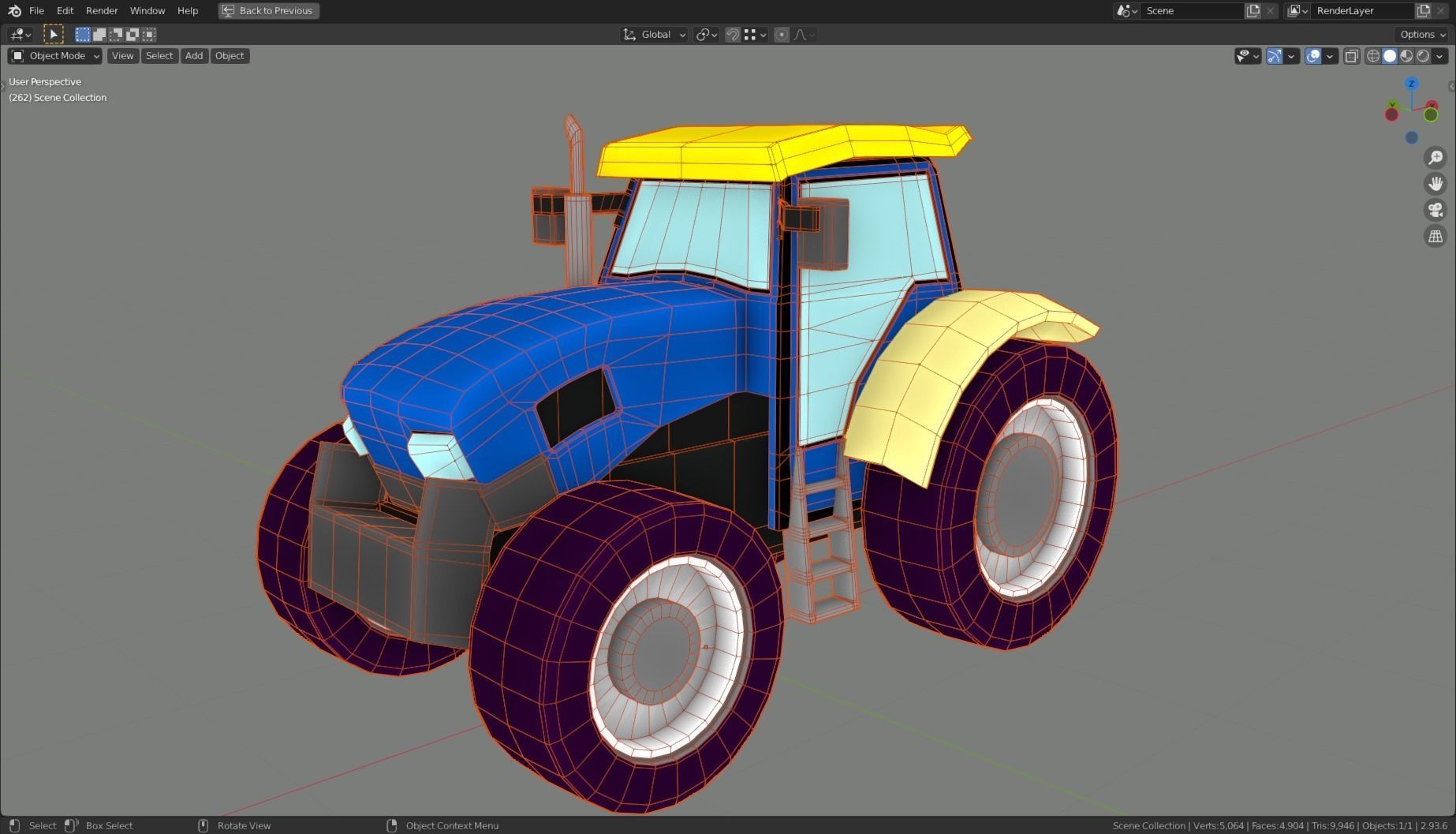Click the Blender logo icon
1456x834 pixels.
click(14, 11)
